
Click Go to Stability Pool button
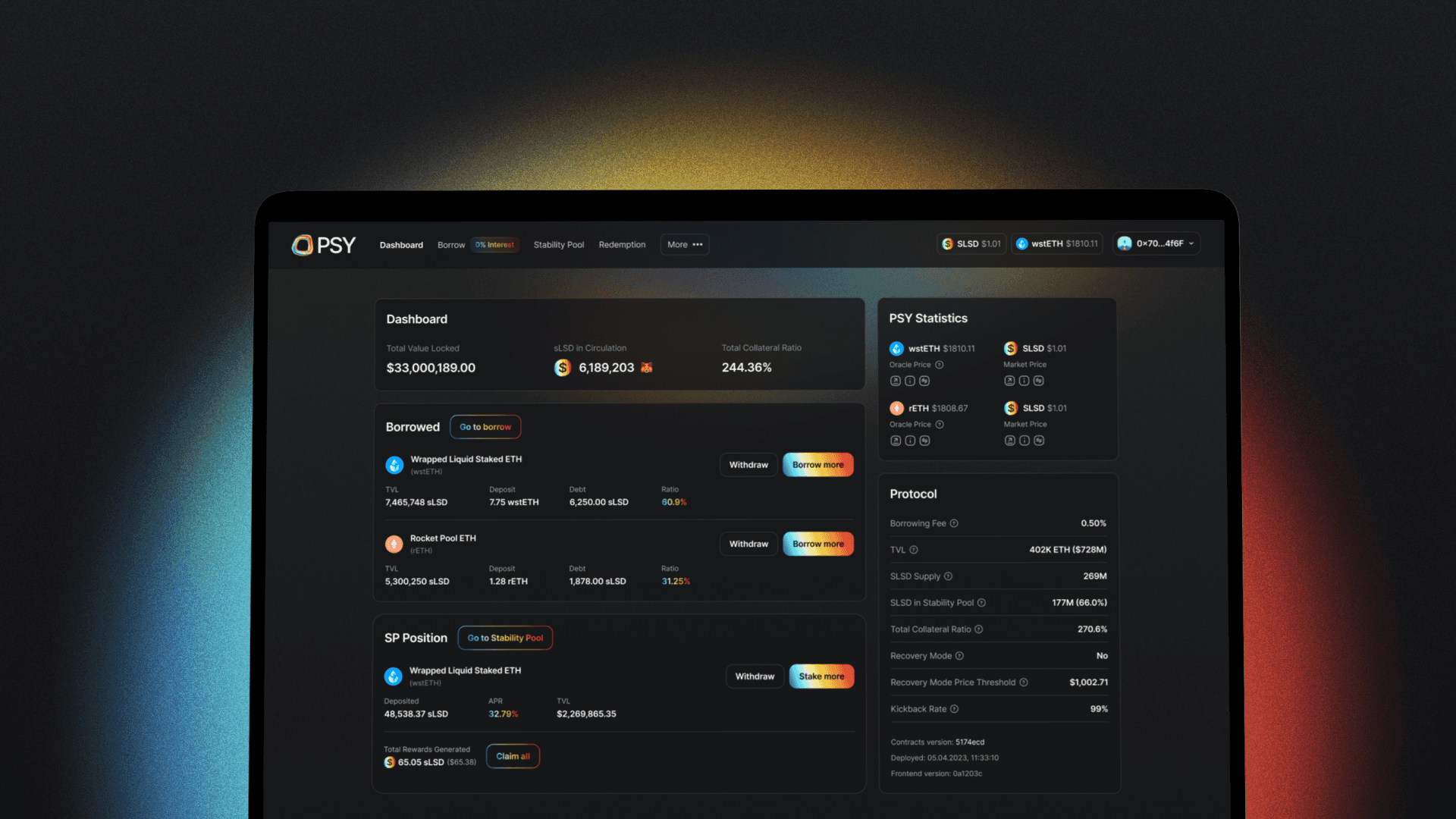point(505,637)
